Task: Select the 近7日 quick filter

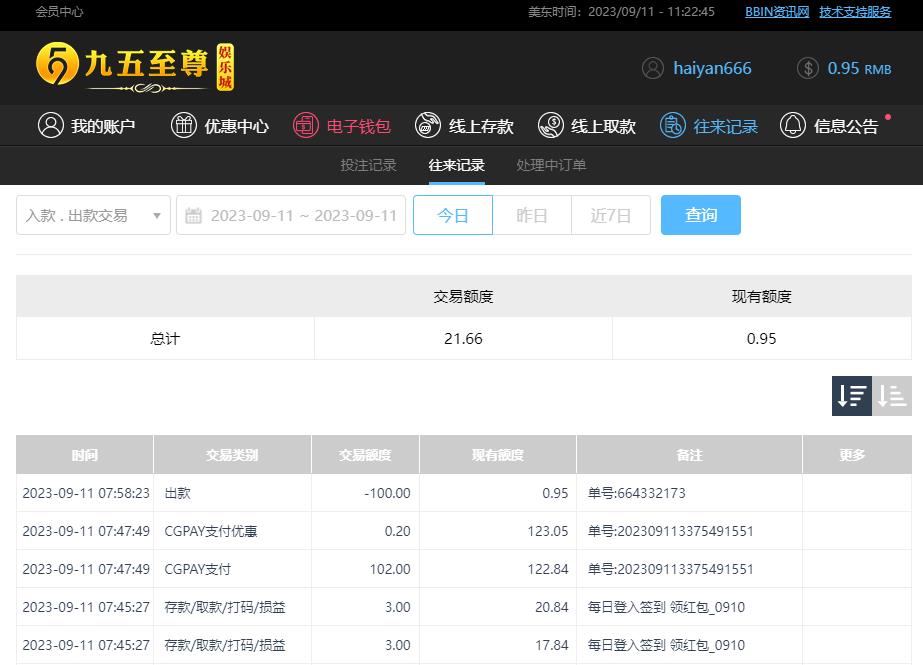Action: tap(610, 215)
